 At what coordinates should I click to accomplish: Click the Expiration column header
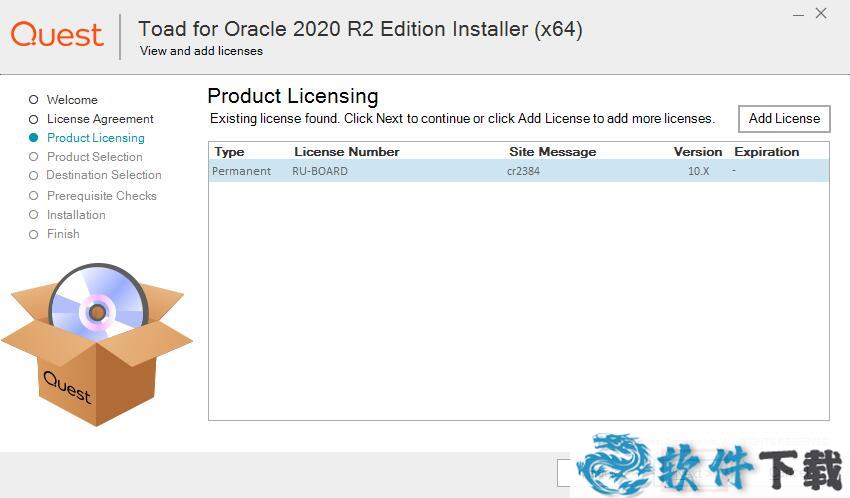pos(766,152)
